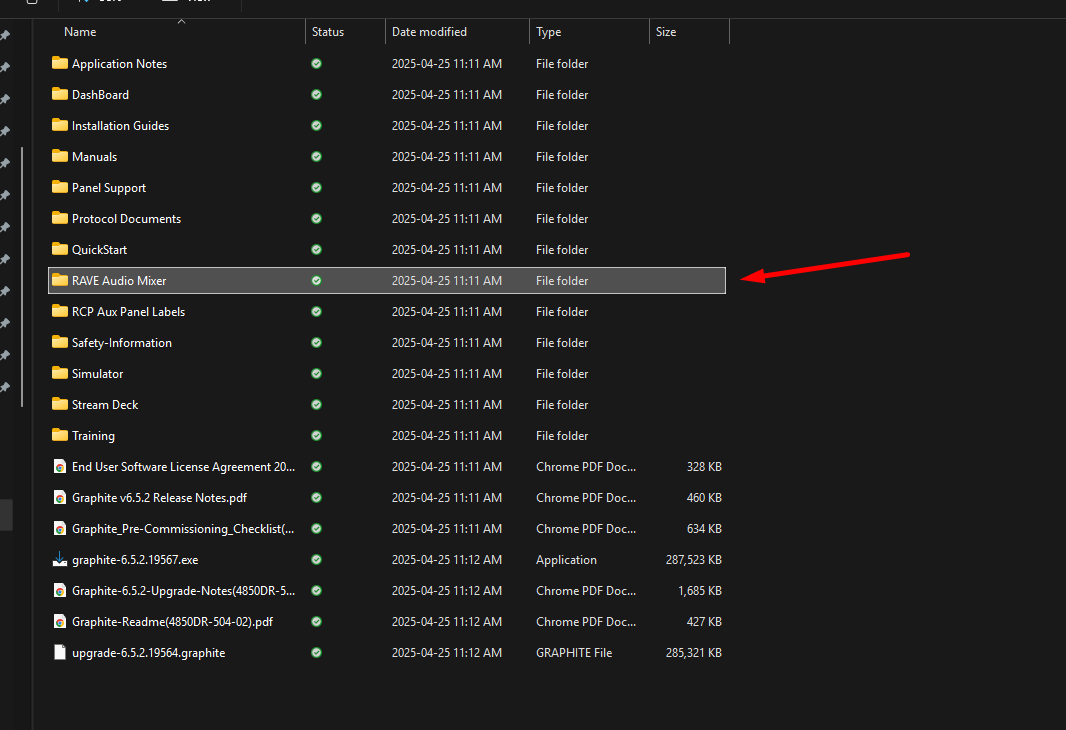Click the 'Application' type cell
The height and width of the screenshot is (730, 1066).
point(566,559)
